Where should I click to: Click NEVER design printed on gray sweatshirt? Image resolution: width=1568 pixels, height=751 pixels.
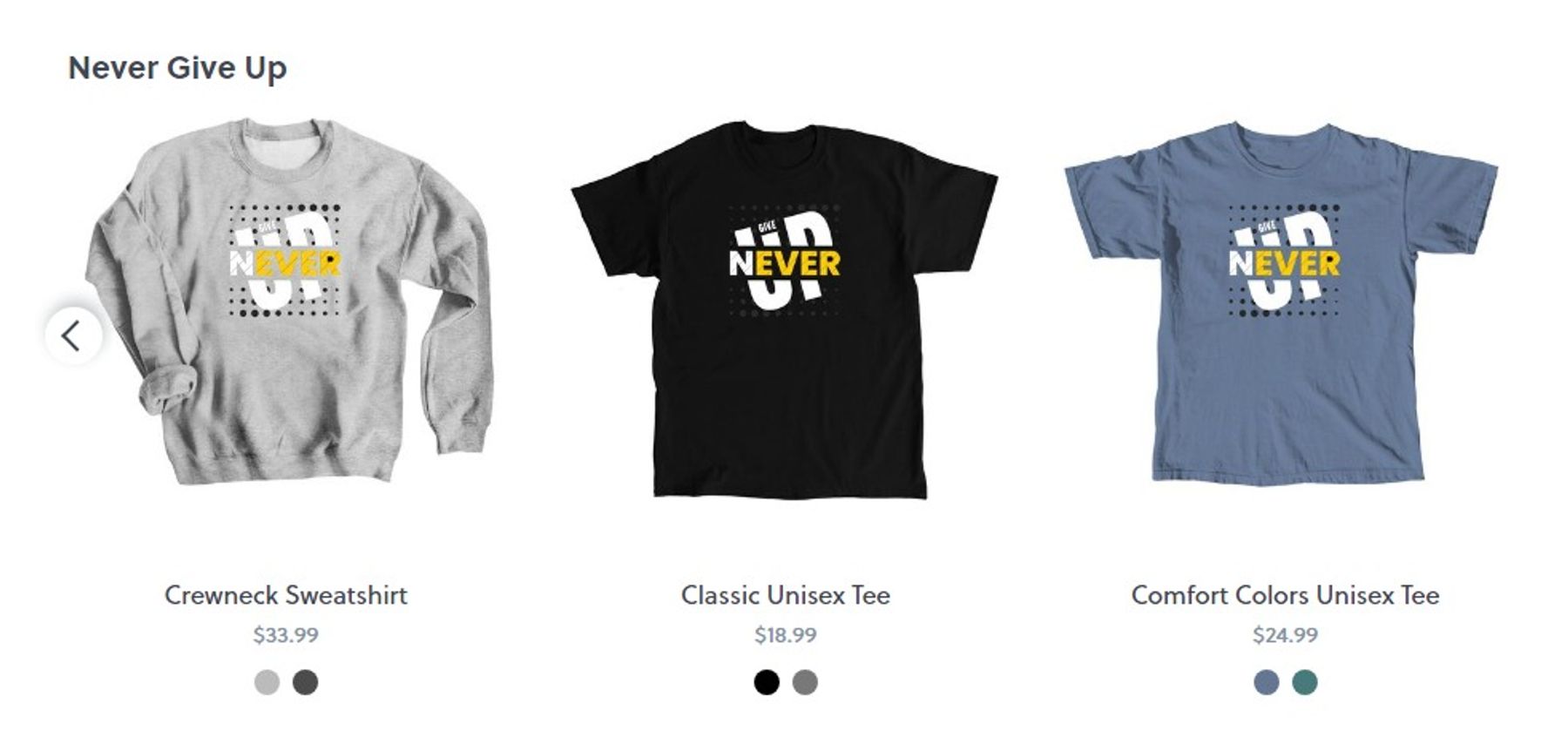tap(285, 260)
